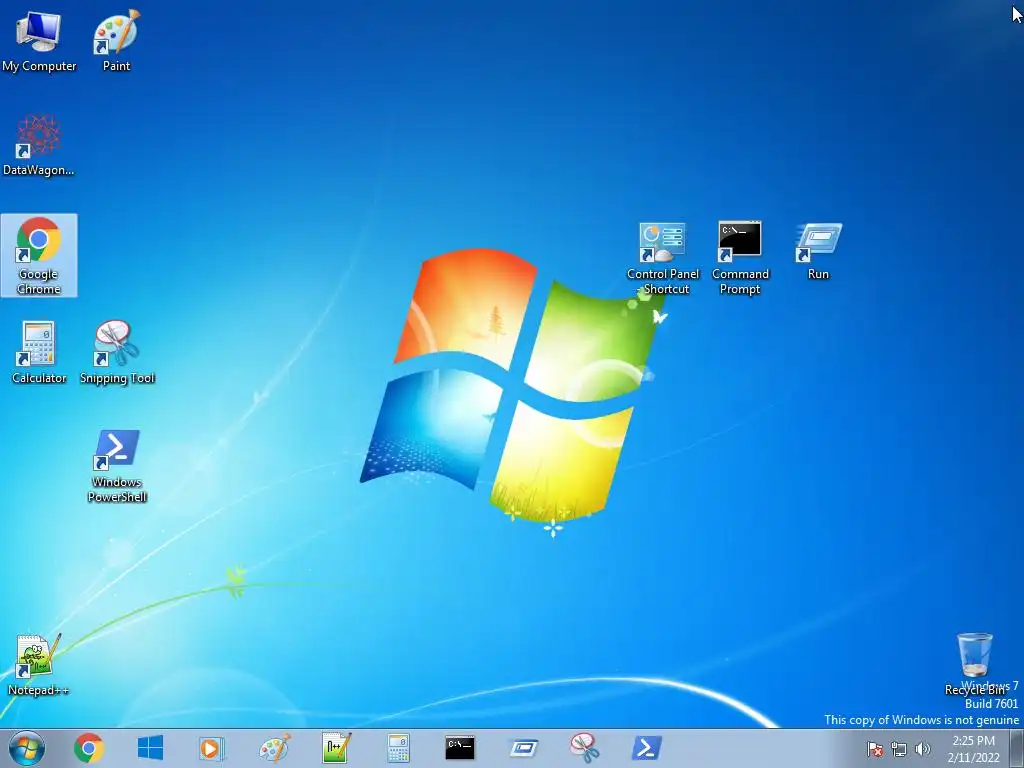
Task: Select the Calculator desktop shortcut
Action: [x=39, y=353]
